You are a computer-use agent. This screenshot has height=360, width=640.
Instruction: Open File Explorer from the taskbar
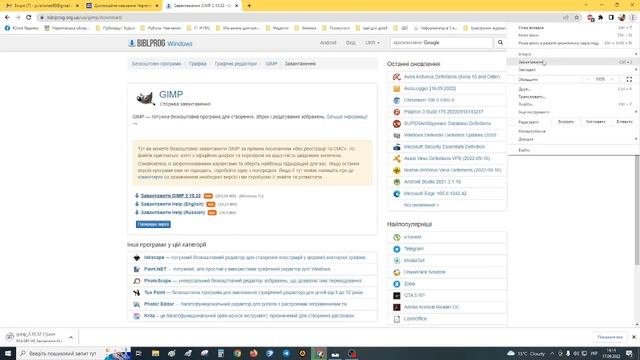coord(156,353)
